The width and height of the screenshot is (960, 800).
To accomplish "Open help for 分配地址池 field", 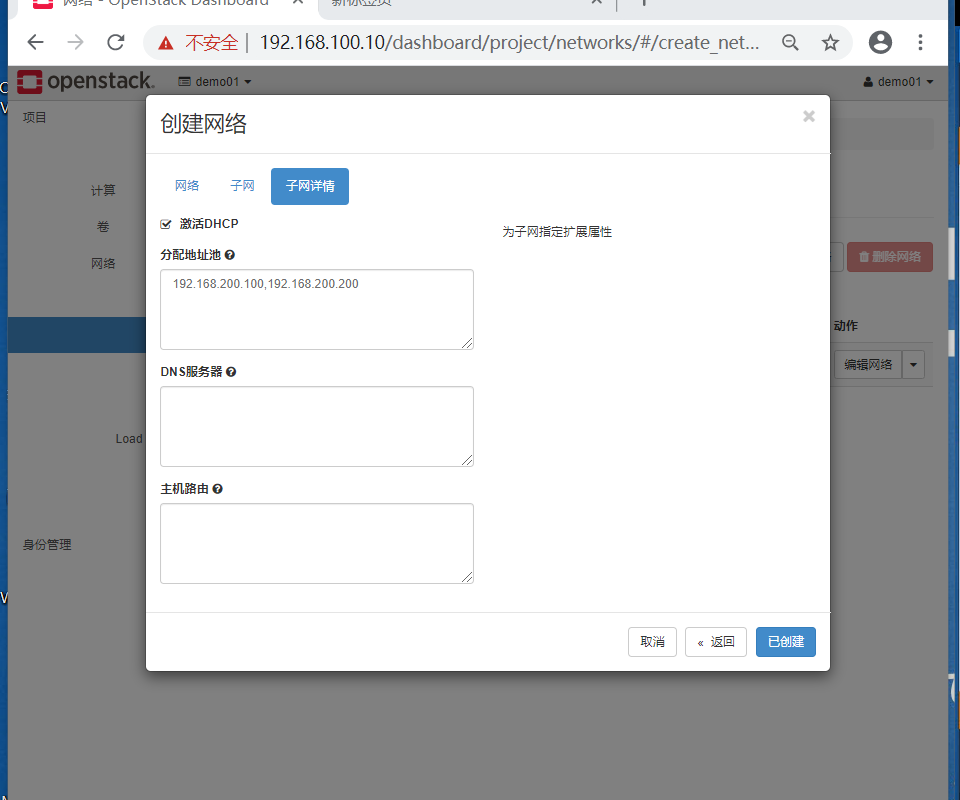I will click(230, 254).
